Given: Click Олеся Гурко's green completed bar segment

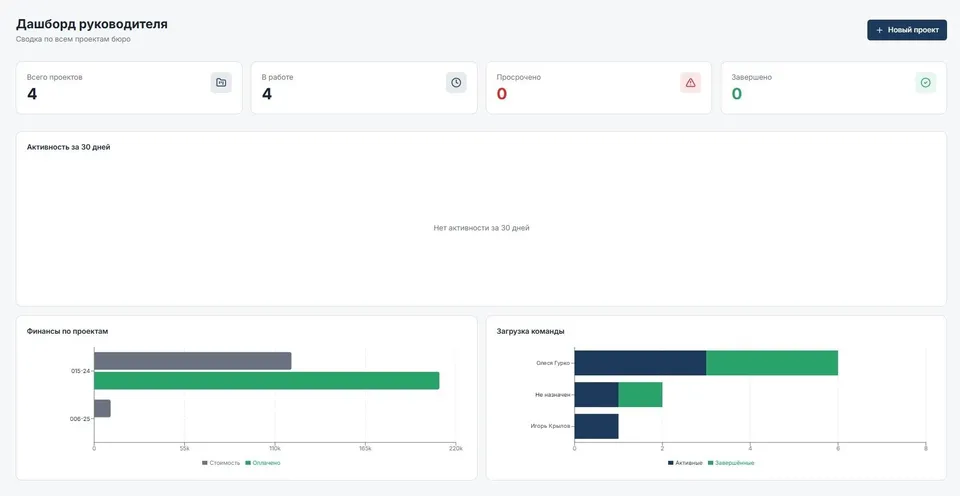Looking at the screenshot, I should coord(771,363).
